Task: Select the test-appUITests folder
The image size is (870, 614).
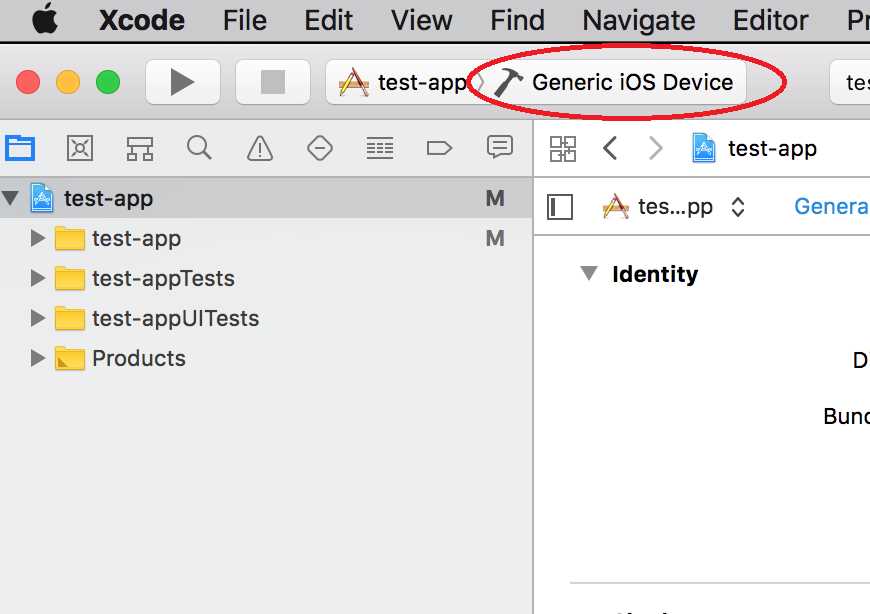Action: 266,318
